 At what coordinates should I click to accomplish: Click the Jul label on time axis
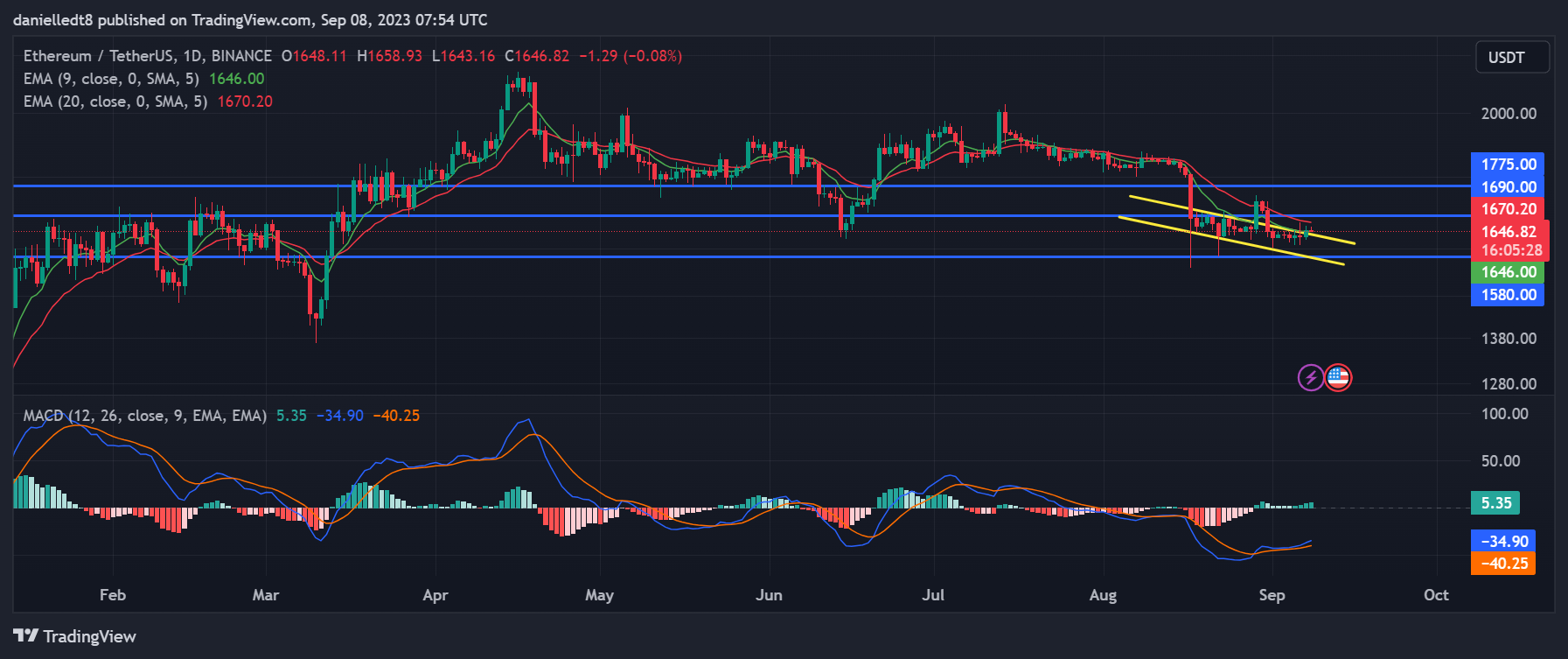point(933,595)
